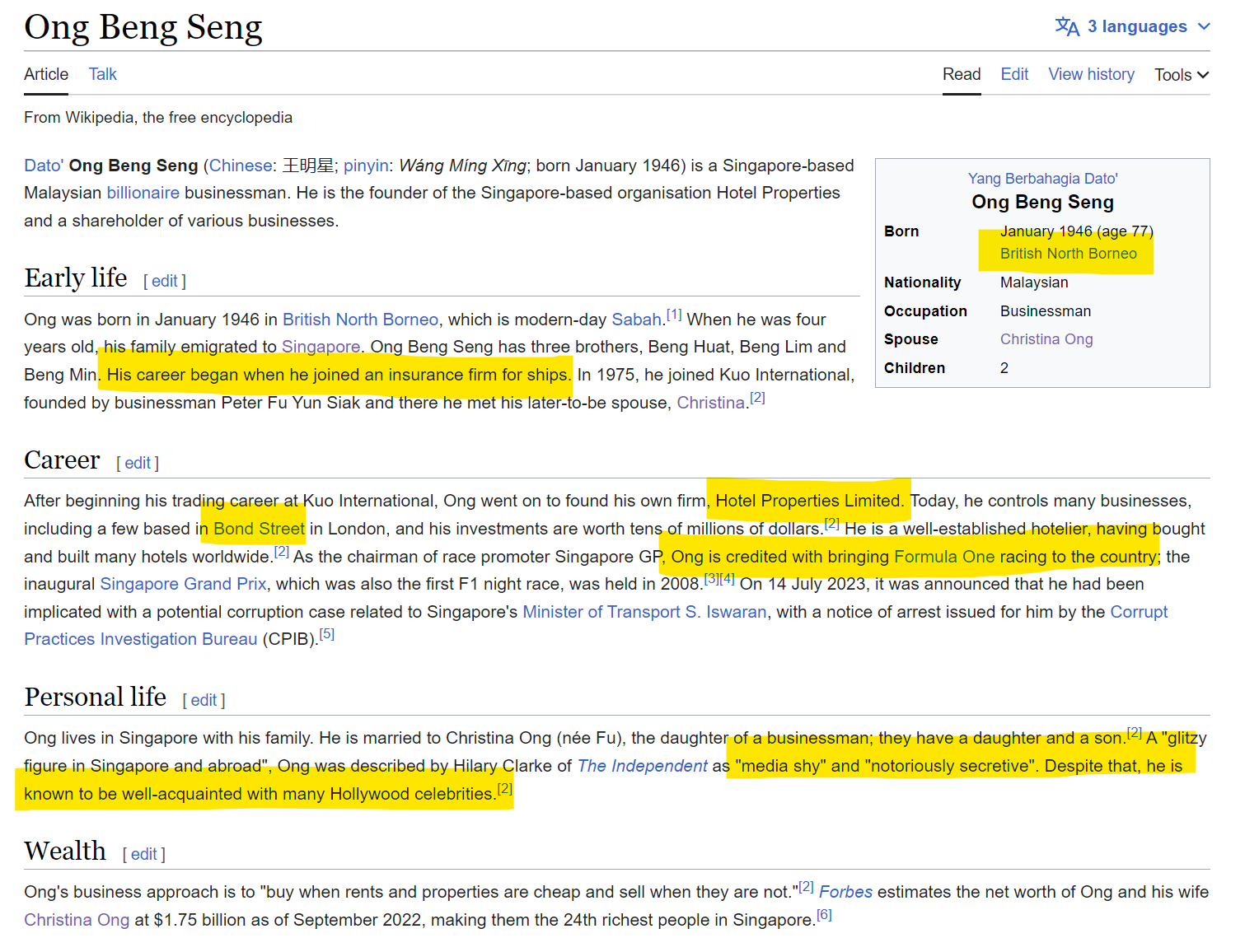1259x952 pixels.
Task: Click the languages translate icon
Action: [x=1067, y=26]
